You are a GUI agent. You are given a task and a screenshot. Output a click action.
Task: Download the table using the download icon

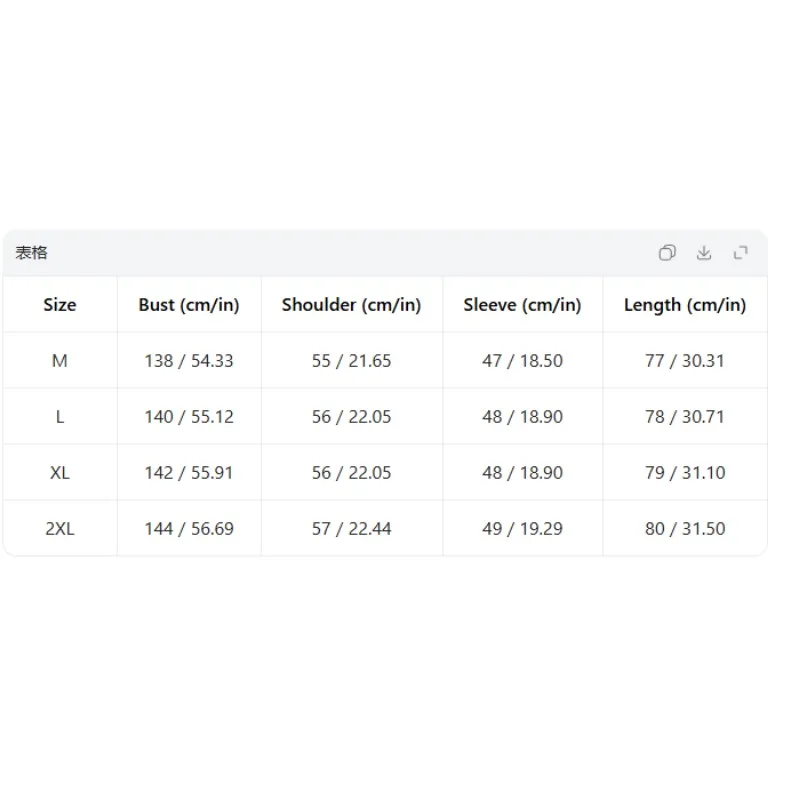click(704, 253)
